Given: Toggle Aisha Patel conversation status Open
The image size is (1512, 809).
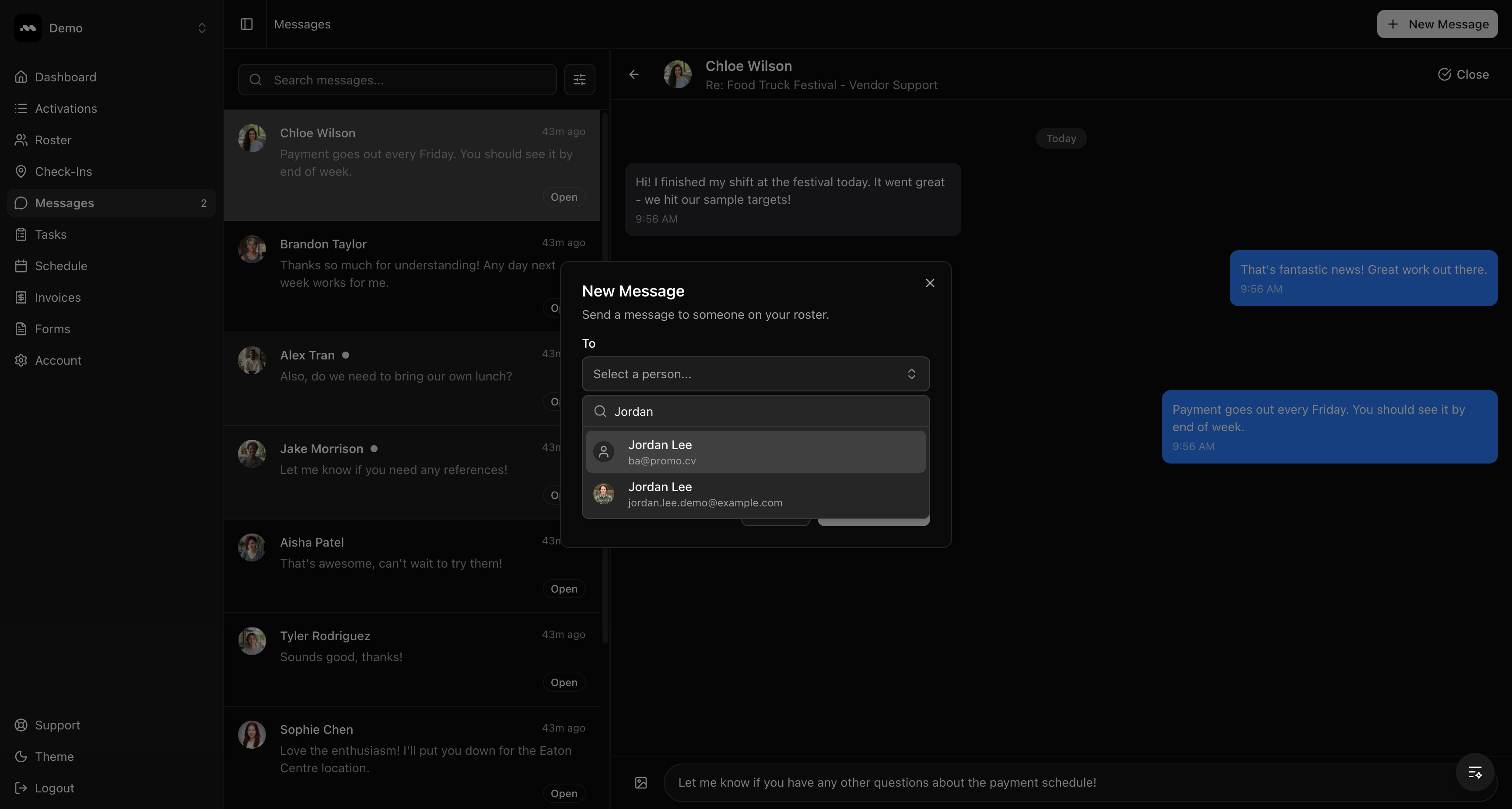Looking at the screenshot, I should tap(563, 589).
